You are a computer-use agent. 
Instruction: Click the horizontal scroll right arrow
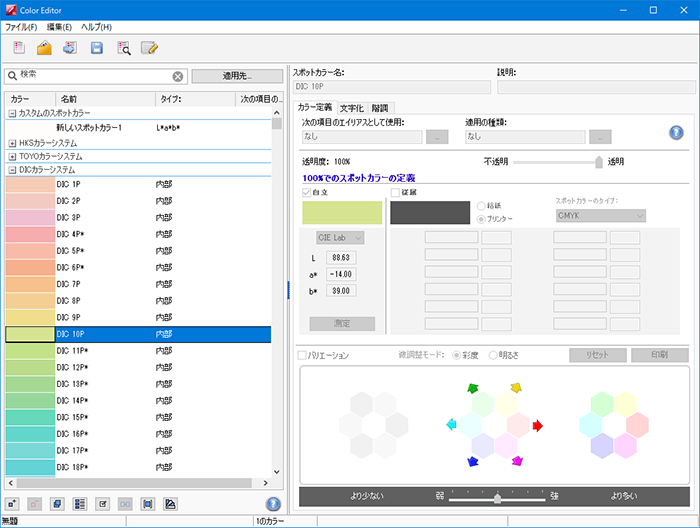point(266,483)
